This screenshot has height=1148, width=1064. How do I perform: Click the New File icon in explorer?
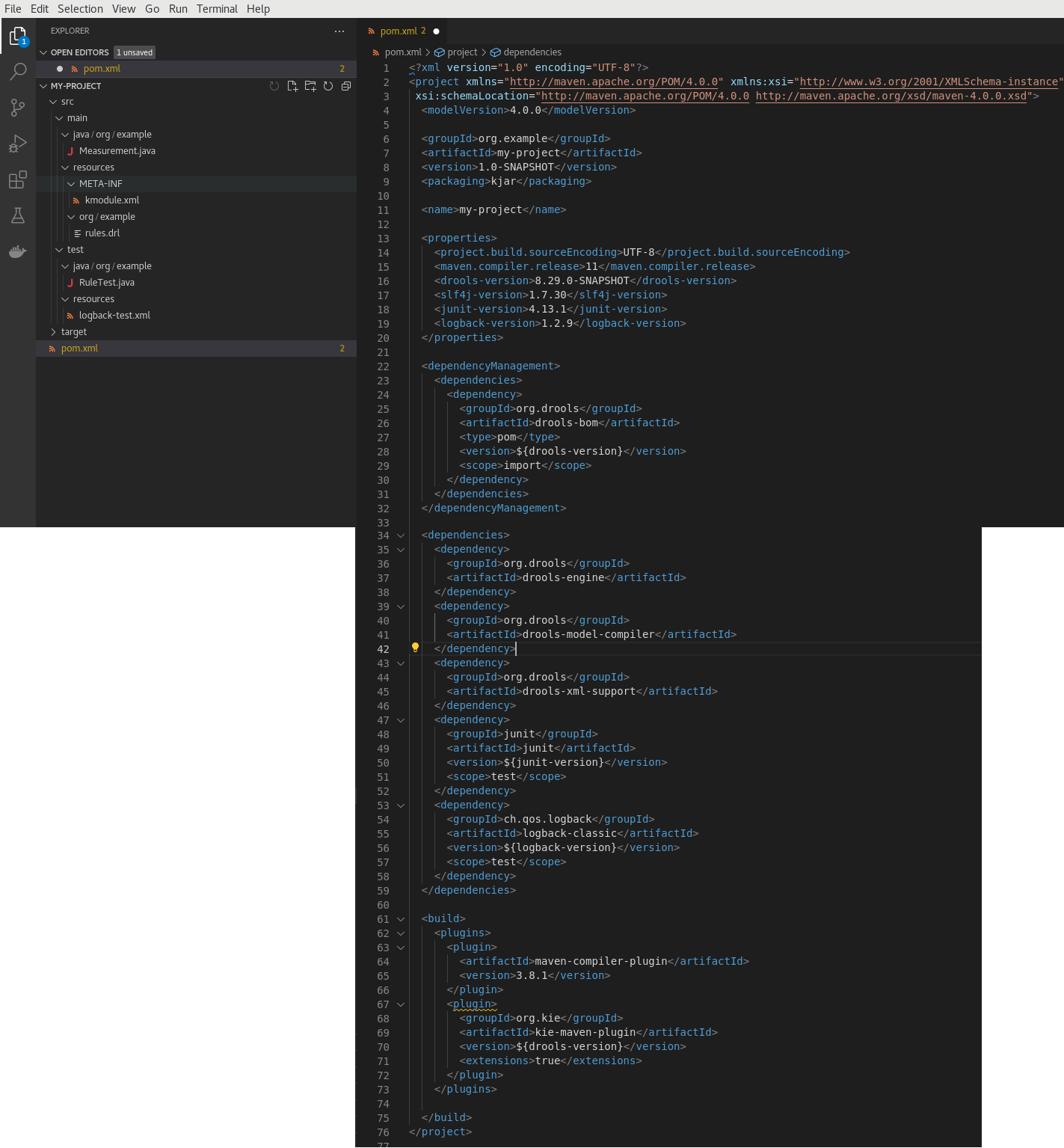click(x=292, y=86)
